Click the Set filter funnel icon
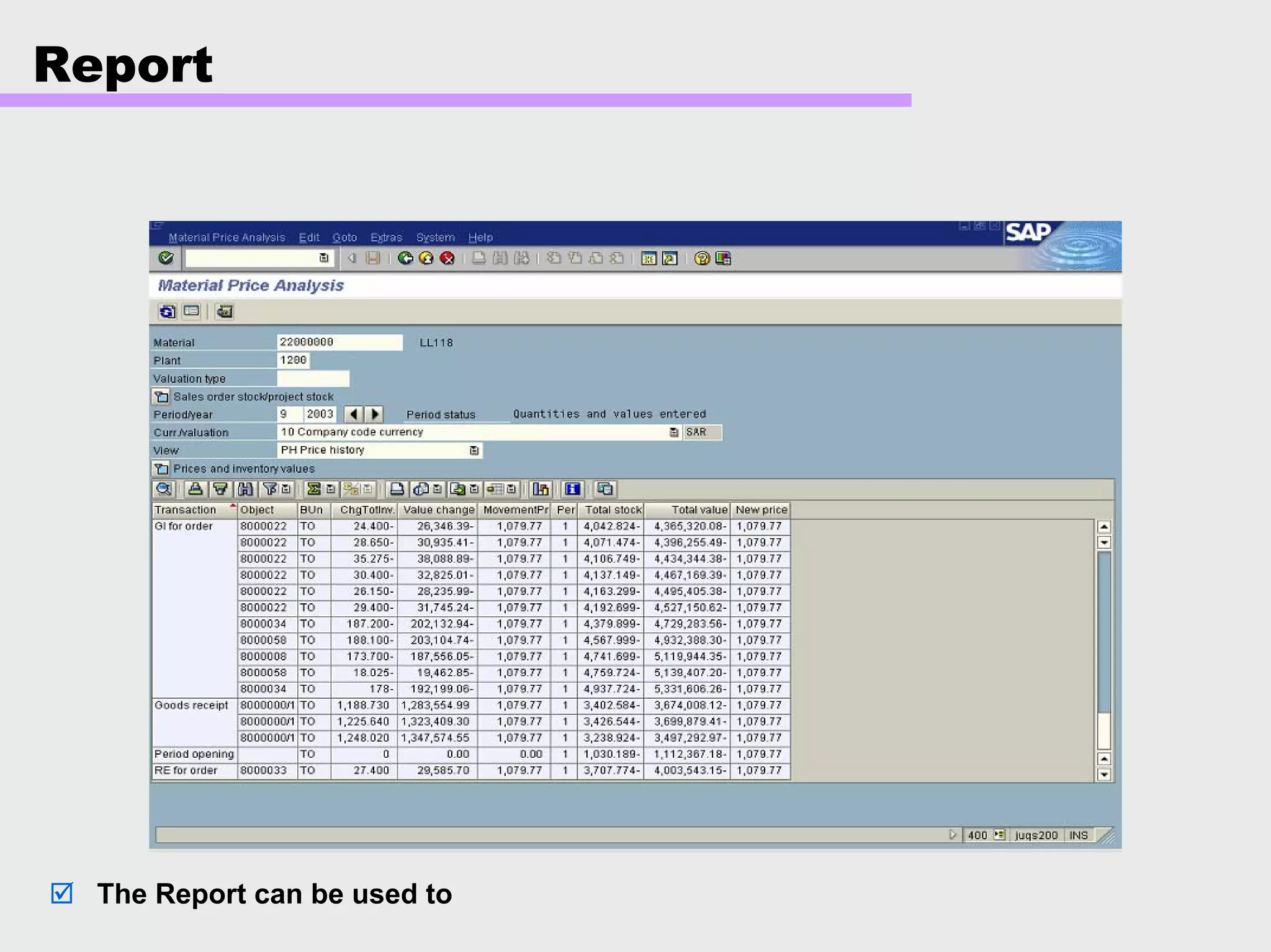 pyautogui.click(x=270, y=489)
